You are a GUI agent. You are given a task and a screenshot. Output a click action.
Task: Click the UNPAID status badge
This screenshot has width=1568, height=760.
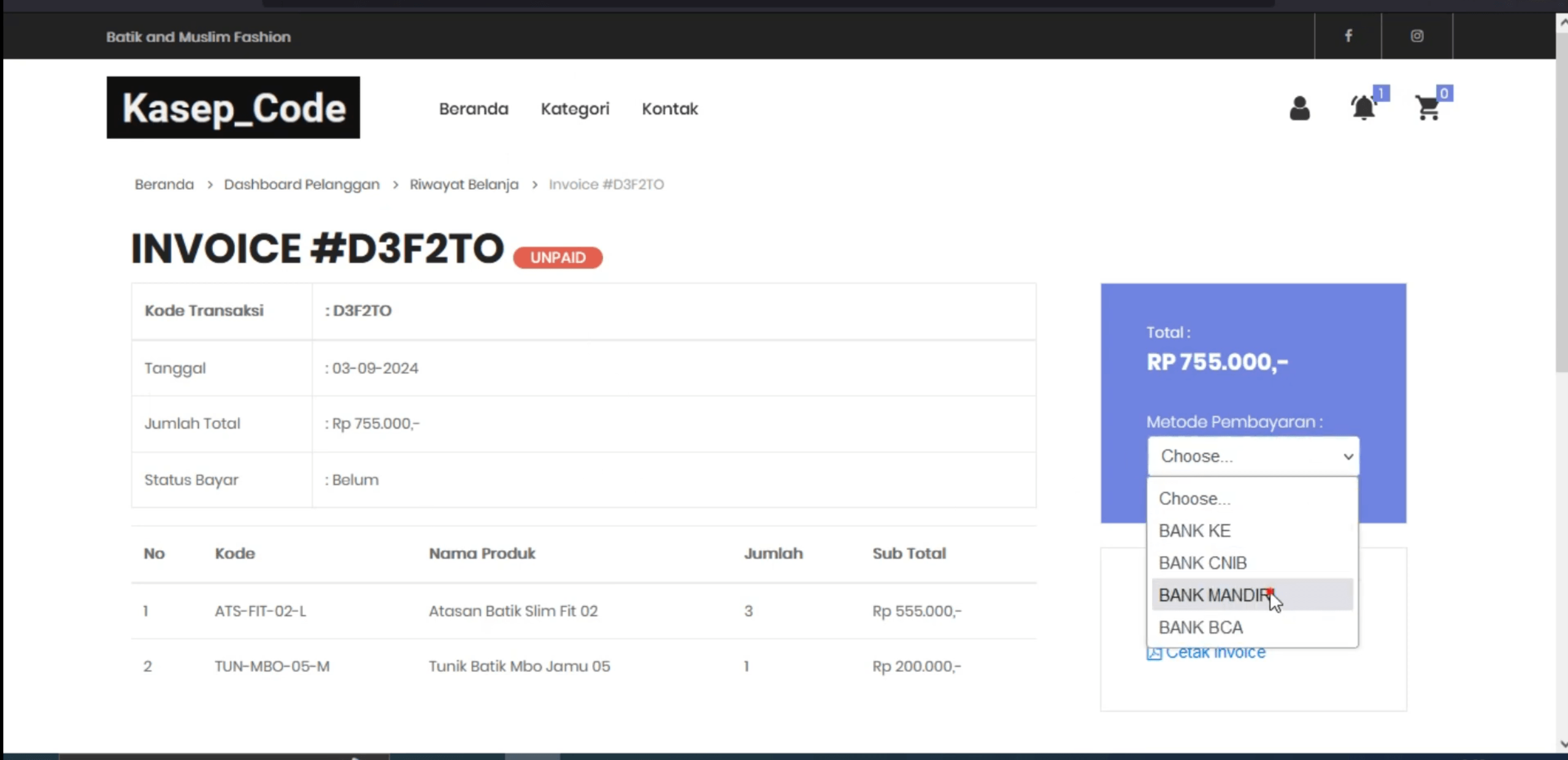(558, 258)
